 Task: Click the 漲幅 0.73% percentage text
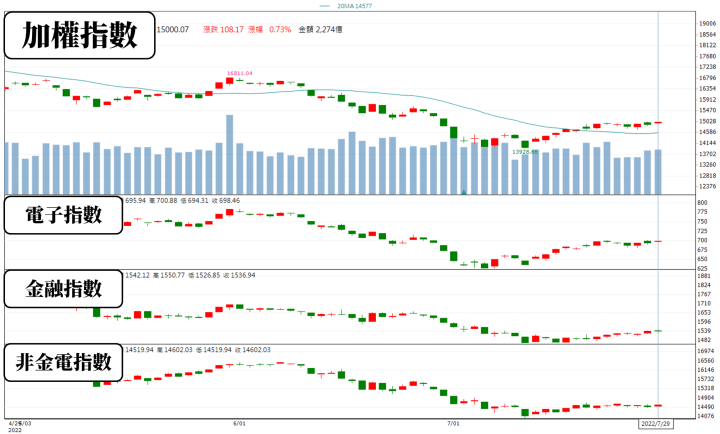click(279, 29)
